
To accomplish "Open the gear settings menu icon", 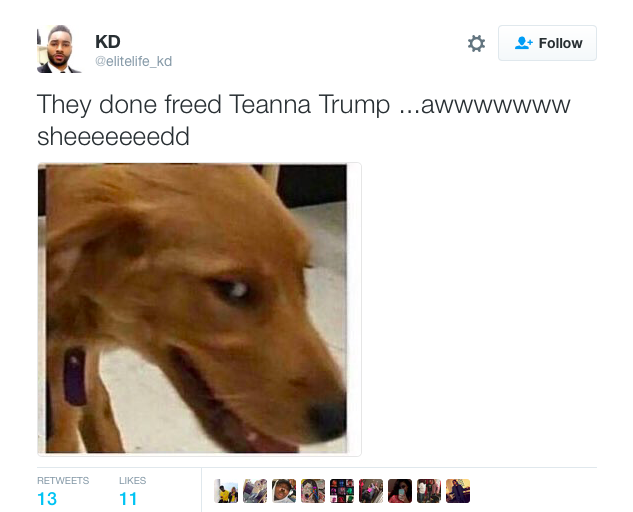I will (x=476, y=43).
